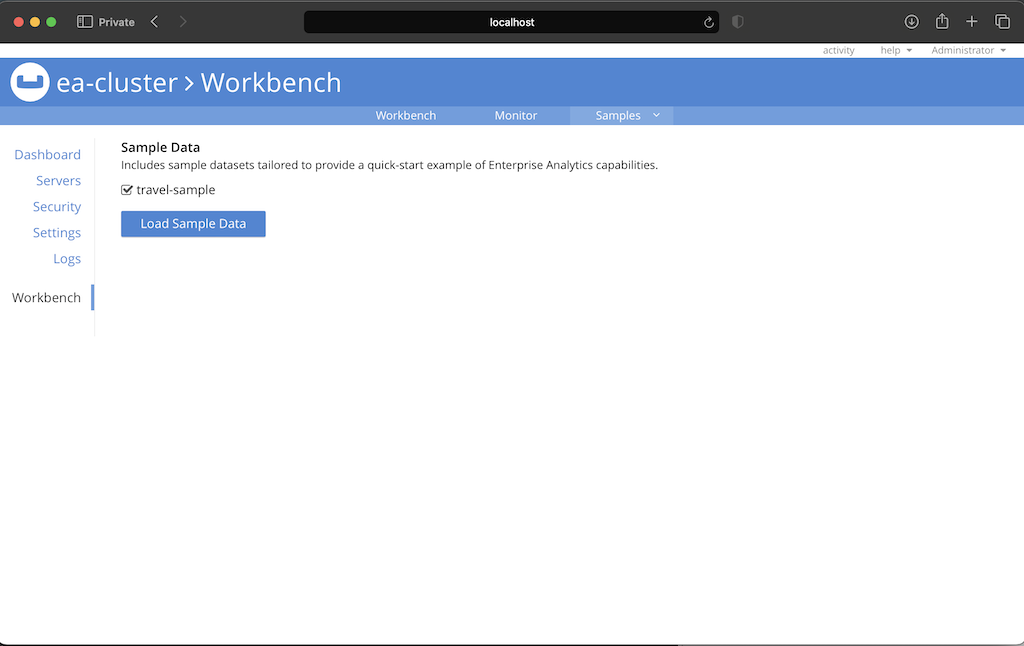Navigate to Dashboard in the sidebar
This screenshot has height=646, width=1024.
[x=47, y=155]
